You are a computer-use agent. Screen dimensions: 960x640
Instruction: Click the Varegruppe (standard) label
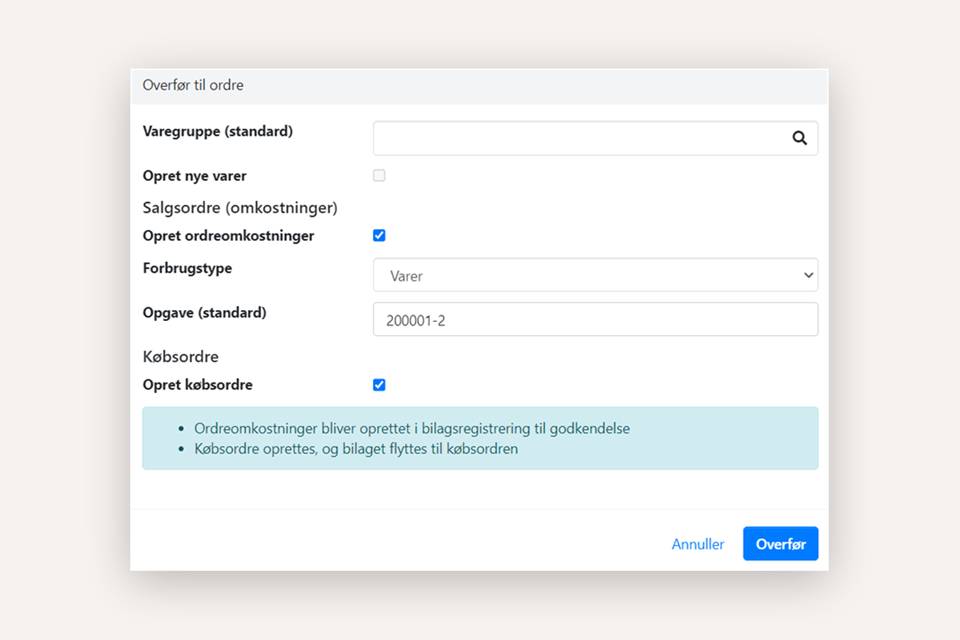point(218,131)
